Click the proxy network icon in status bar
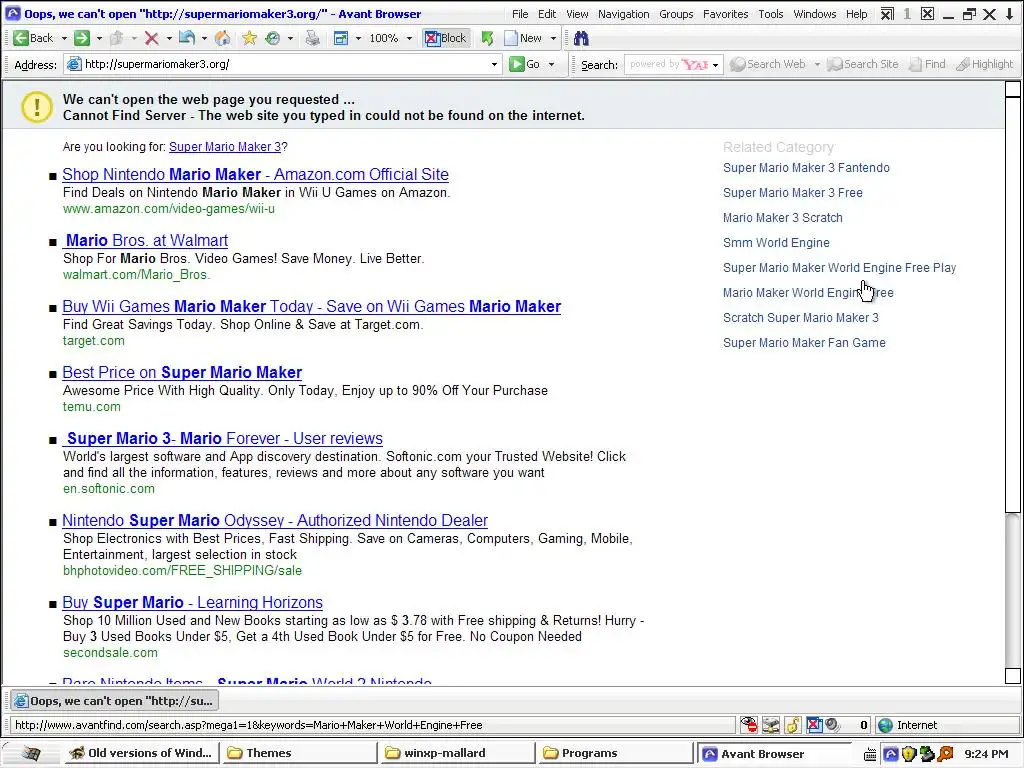This screenshot has width=1024, height=768. point(771,725)
